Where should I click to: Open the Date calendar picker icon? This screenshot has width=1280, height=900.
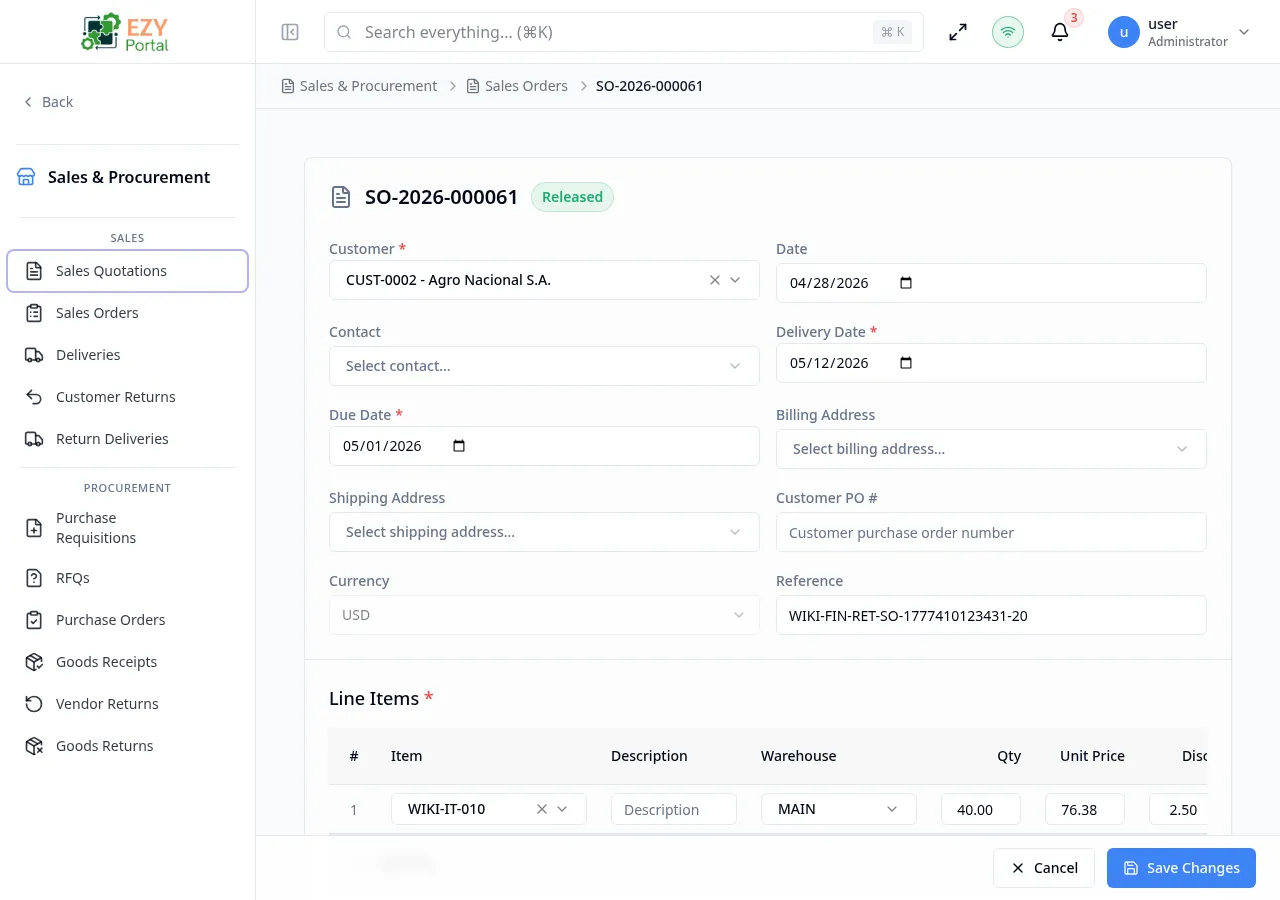pyautogui.click(x=906, y=283)
